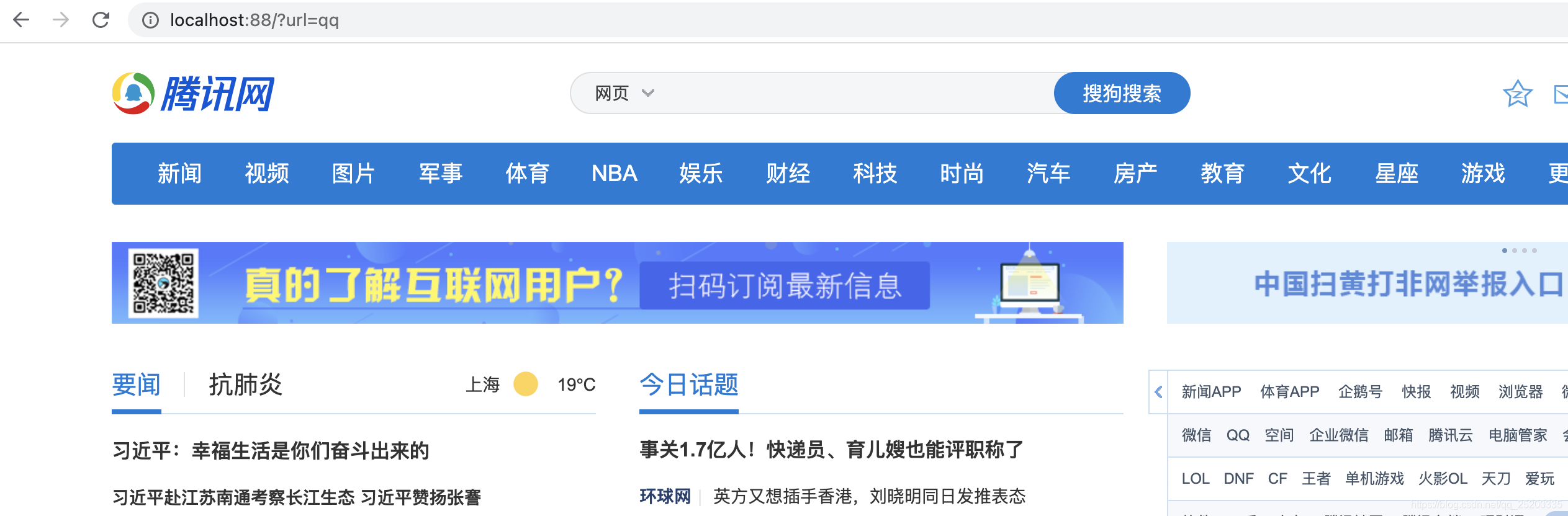
Task: Open the 空间 link
Action: pos(1279,435)
